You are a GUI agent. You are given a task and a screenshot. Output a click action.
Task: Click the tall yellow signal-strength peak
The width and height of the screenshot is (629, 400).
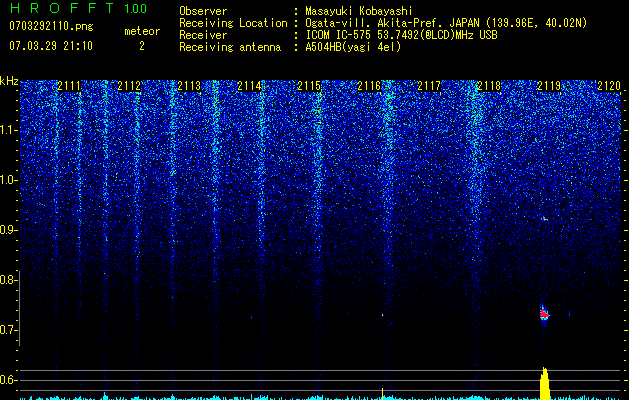tap(544, 384)
